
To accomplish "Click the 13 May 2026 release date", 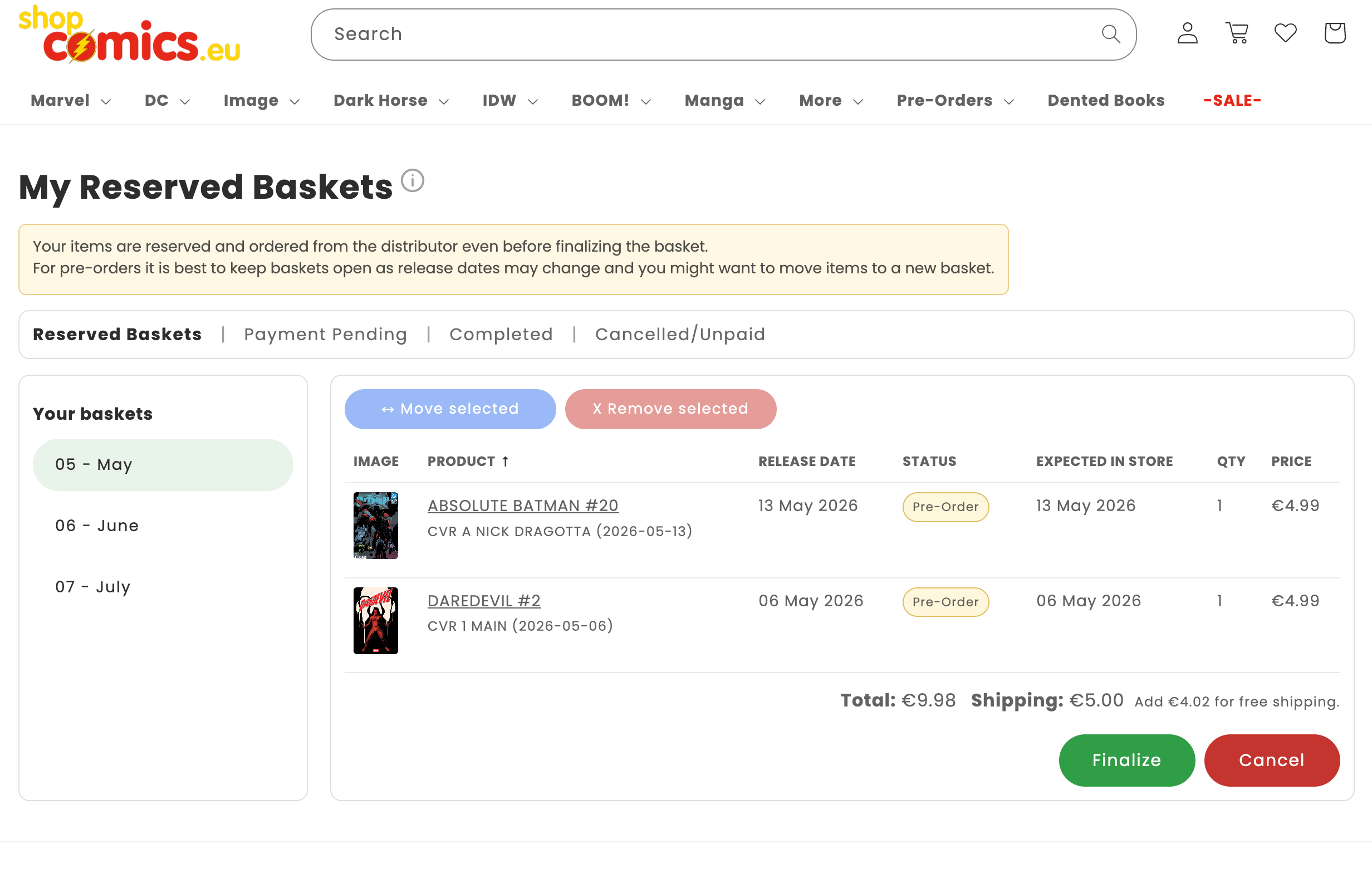I will click(807, 506).
